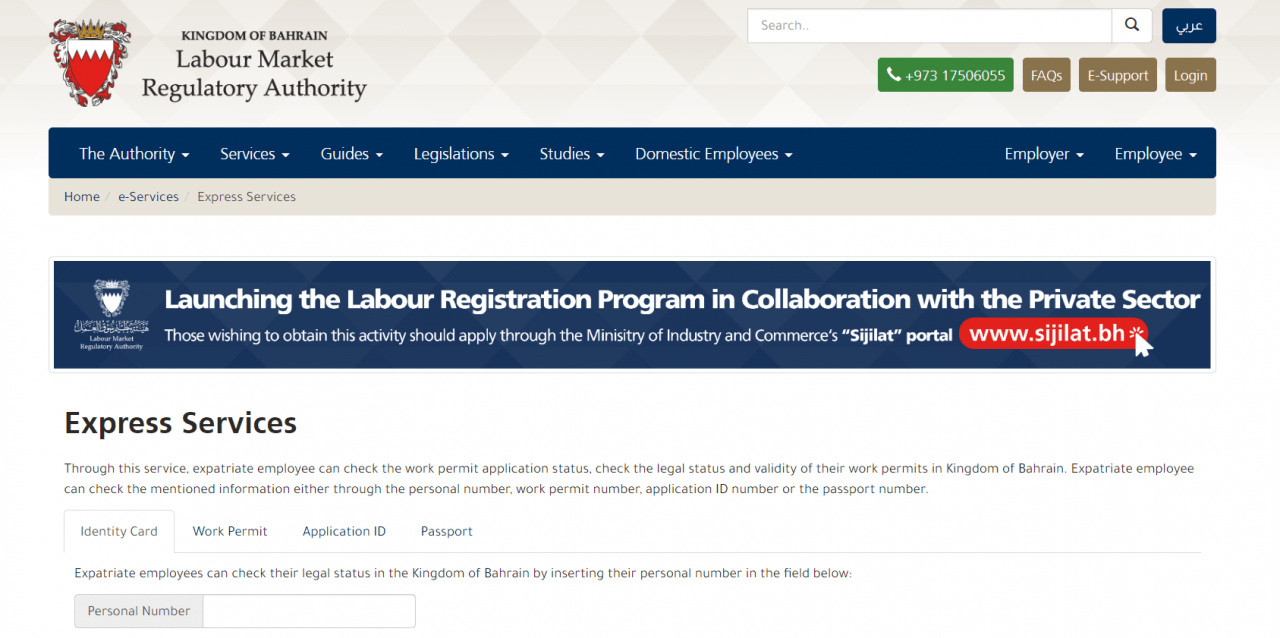
Task: Click the LMRA coat of arms logo
Action: click(x=89, y=60)
